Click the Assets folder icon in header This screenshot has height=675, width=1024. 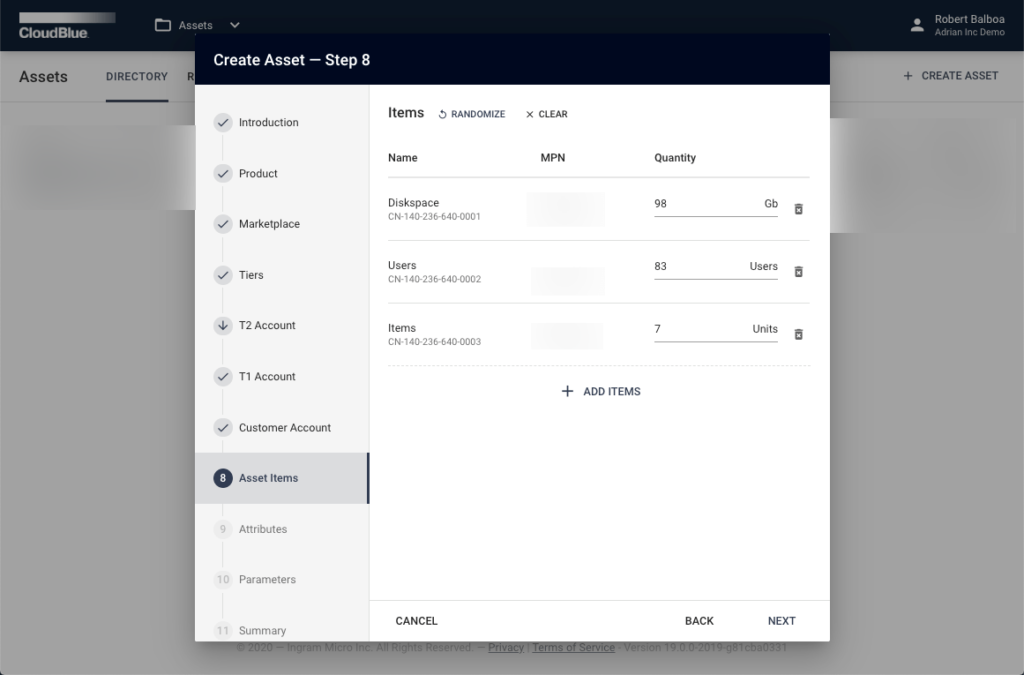[x=163, y=25]
